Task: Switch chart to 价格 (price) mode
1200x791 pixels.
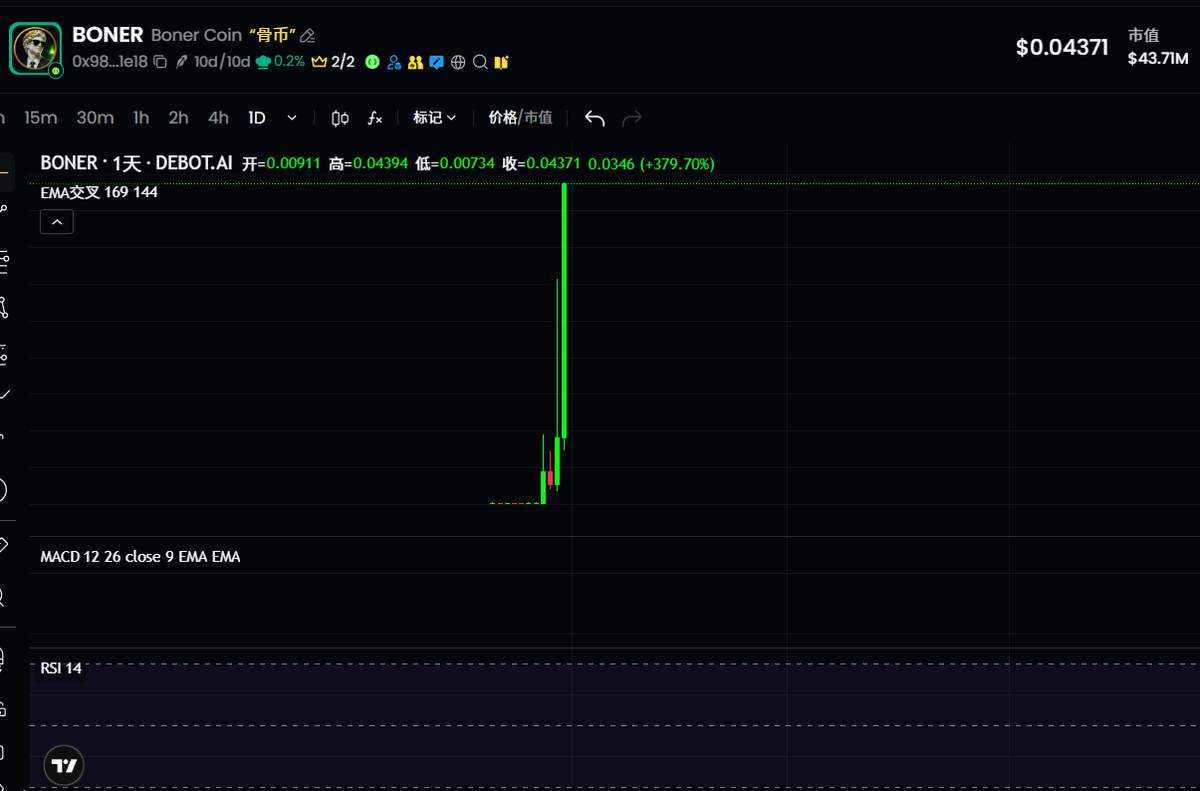Action: coord(502,118)
